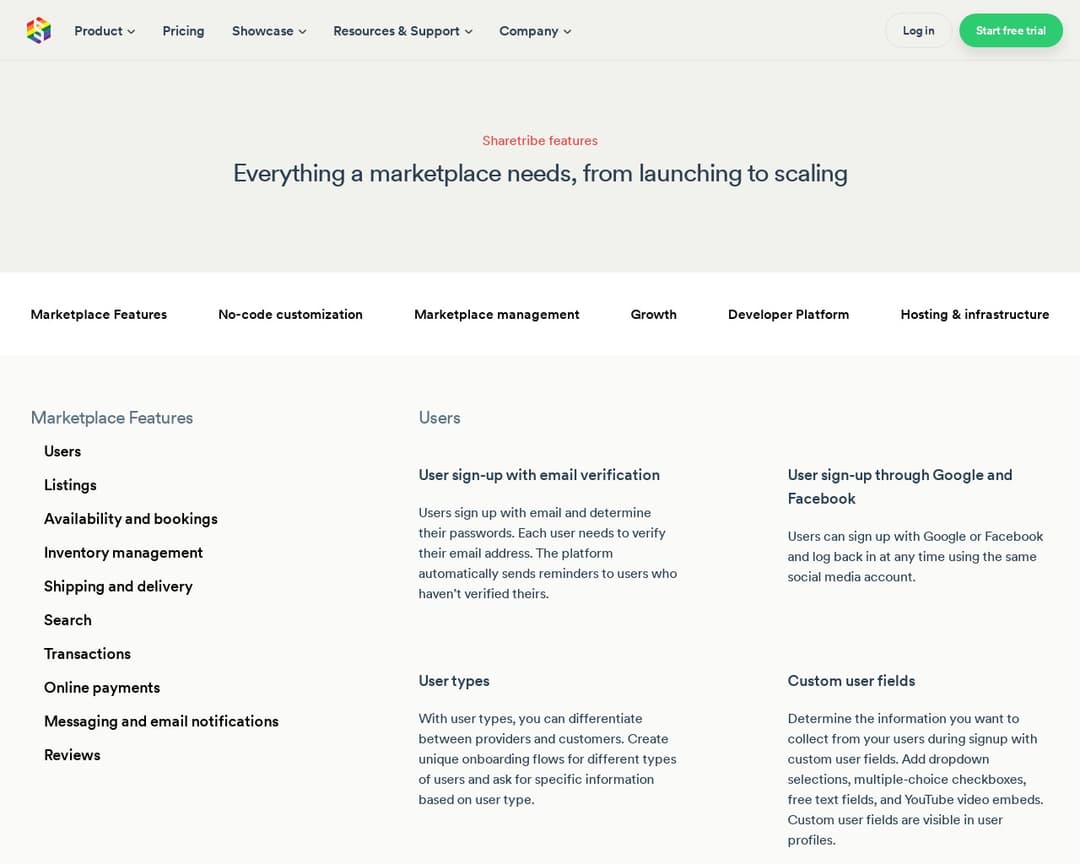
Task: Expand the Company dropdown menu
Action: [x=535, y=31]
